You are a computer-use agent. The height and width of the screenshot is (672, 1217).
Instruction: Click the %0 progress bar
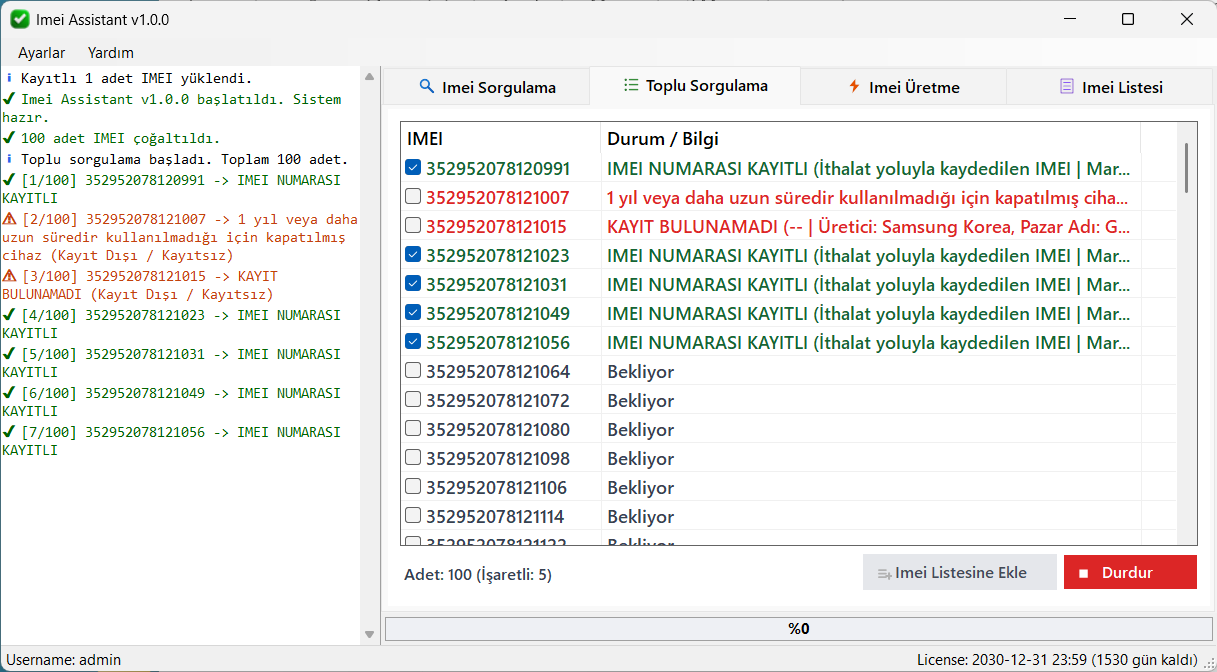coord(798,629)
